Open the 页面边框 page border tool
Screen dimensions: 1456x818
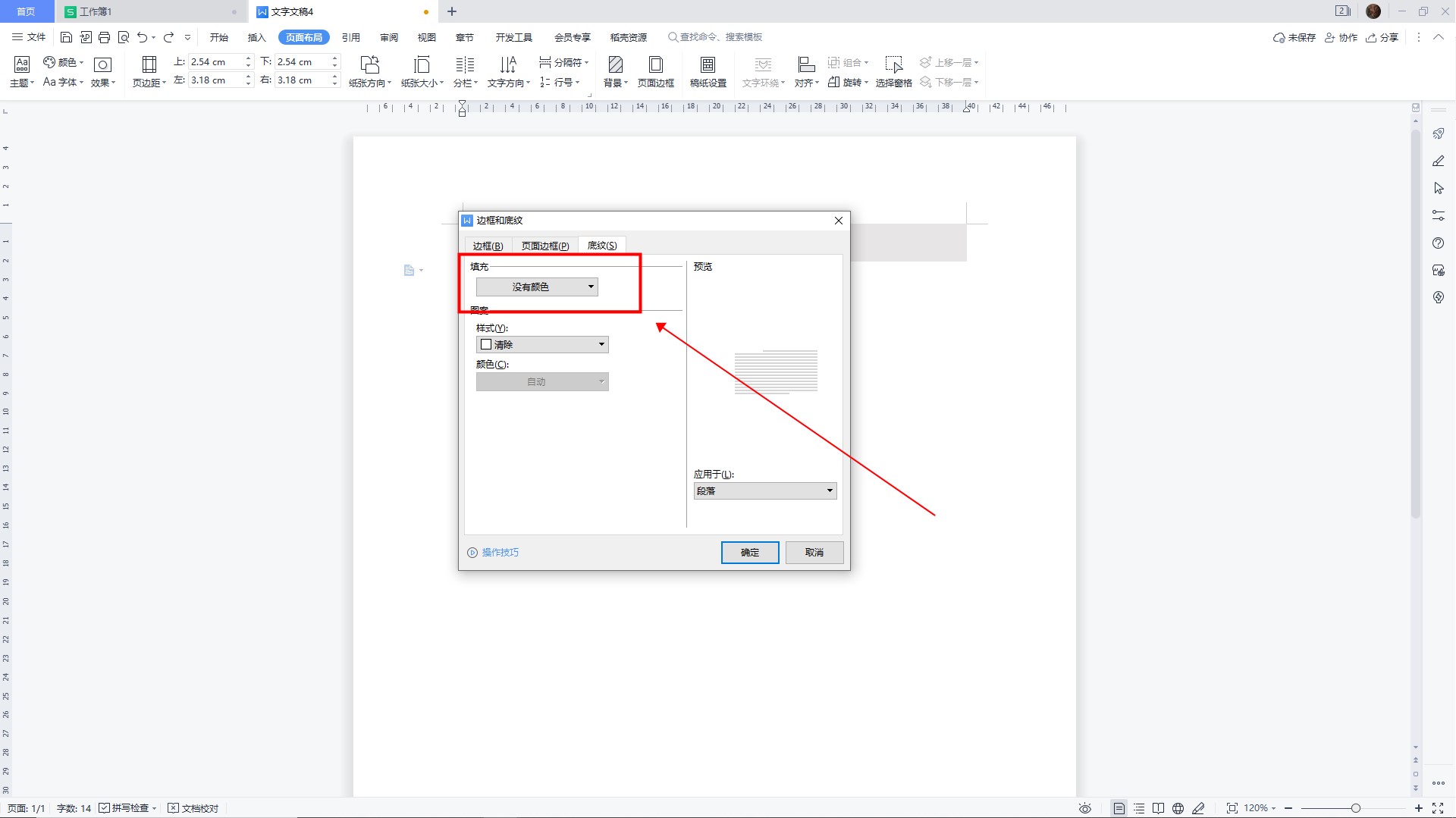click(x=655, y=65)
